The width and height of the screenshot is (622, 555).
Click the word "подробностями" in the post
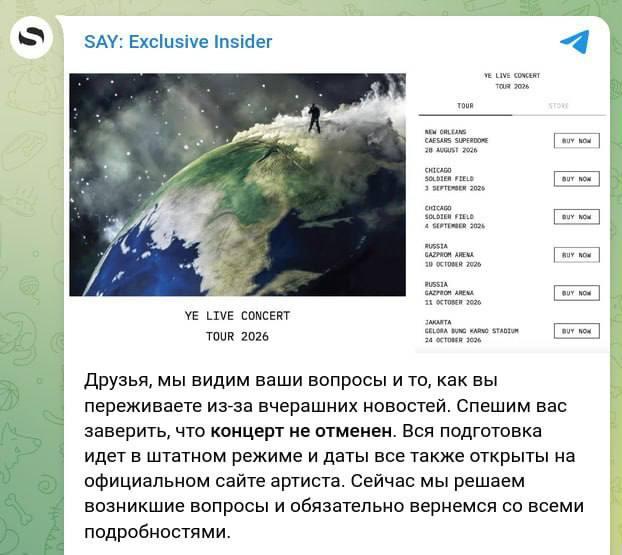click(x=157, y=532)
